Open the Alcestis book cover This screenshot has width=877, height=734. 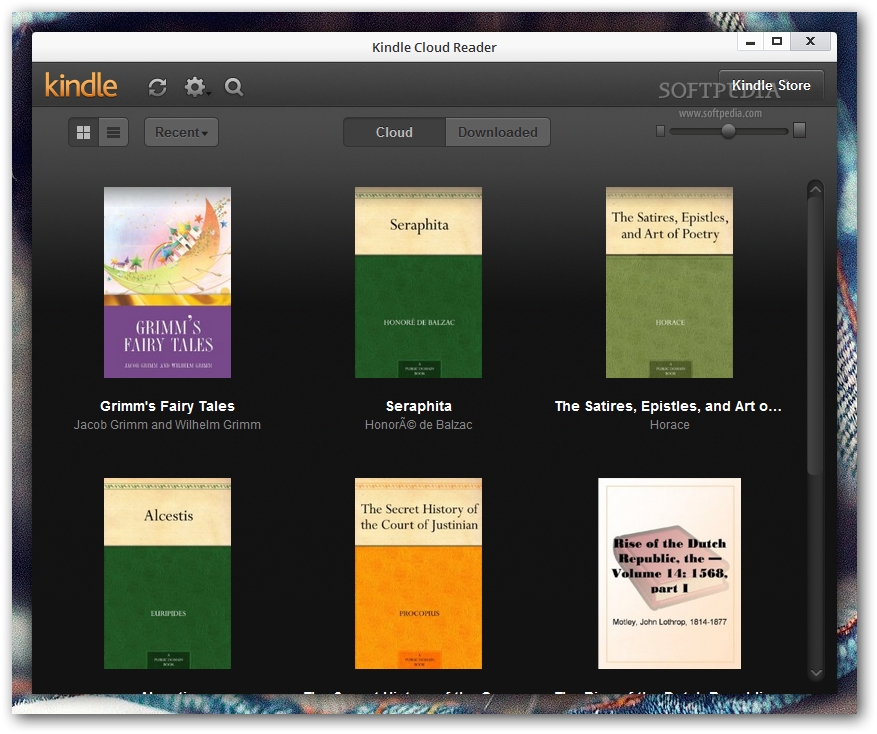pyautogui.click(x=167, y=573)
